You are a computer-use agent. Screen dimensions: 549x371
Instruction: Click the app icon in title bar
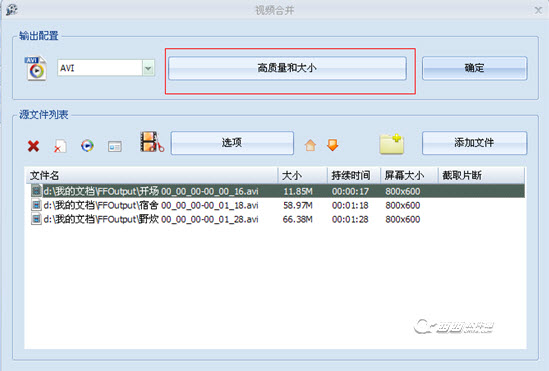click(x=11, y=9)
